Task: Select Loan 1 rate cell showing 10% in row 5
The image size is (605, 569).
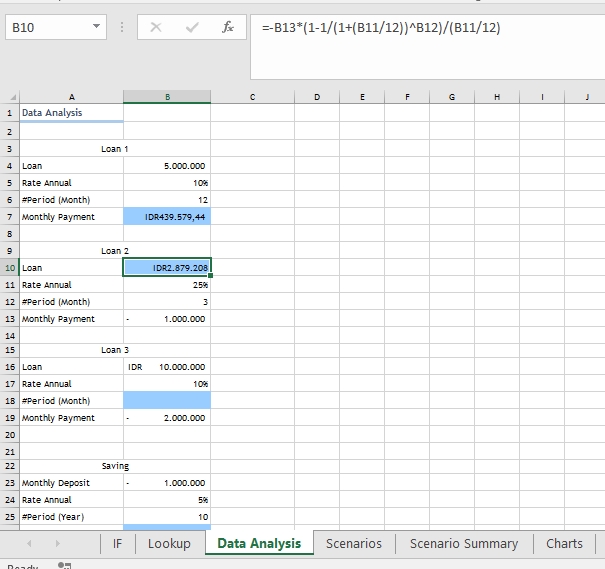Action: [x=167, y=183]
